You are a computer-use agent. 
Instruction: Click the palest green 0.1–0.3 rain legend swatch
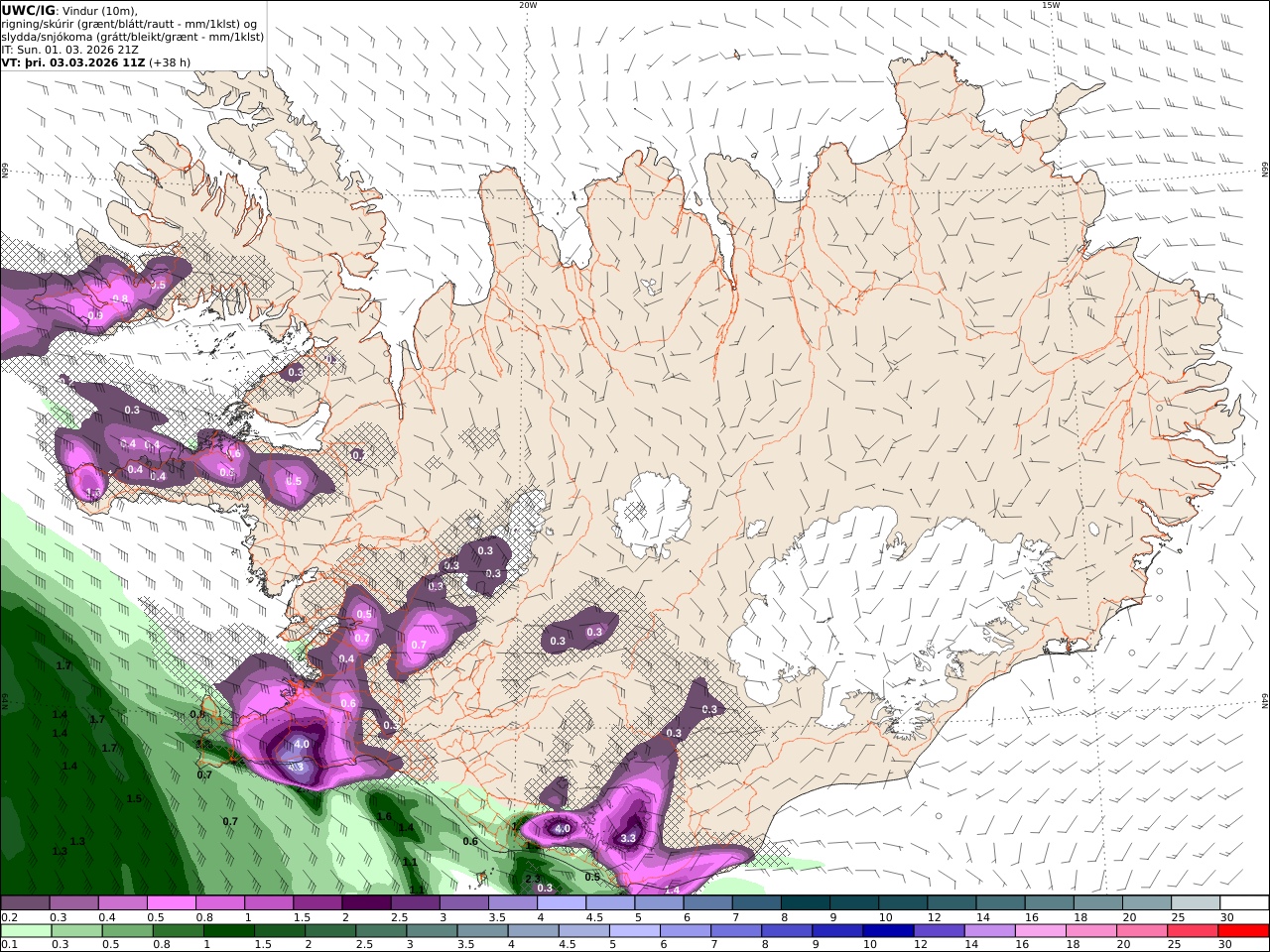coord(27,931)
